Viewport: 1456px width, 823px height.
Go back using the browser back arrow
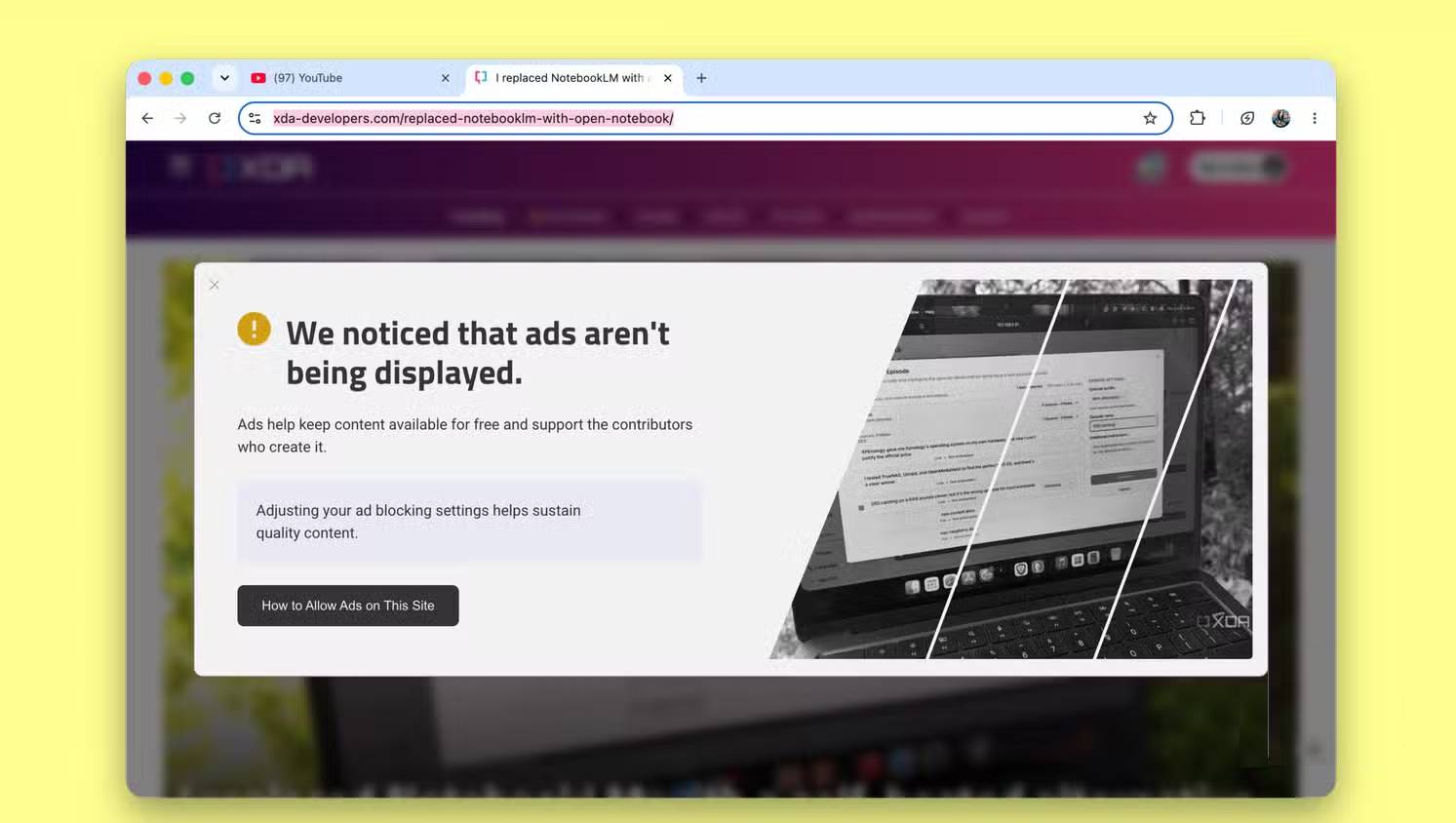147,118
